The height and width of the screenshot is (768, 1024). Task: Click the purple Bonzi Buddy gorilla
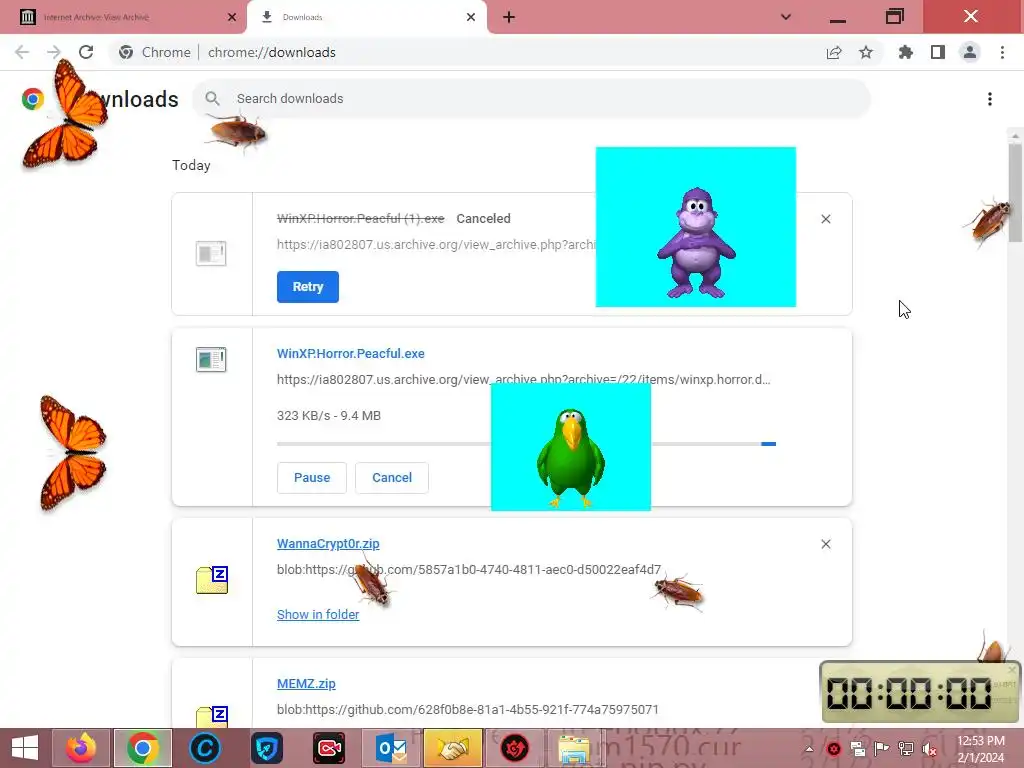[696, 242]
